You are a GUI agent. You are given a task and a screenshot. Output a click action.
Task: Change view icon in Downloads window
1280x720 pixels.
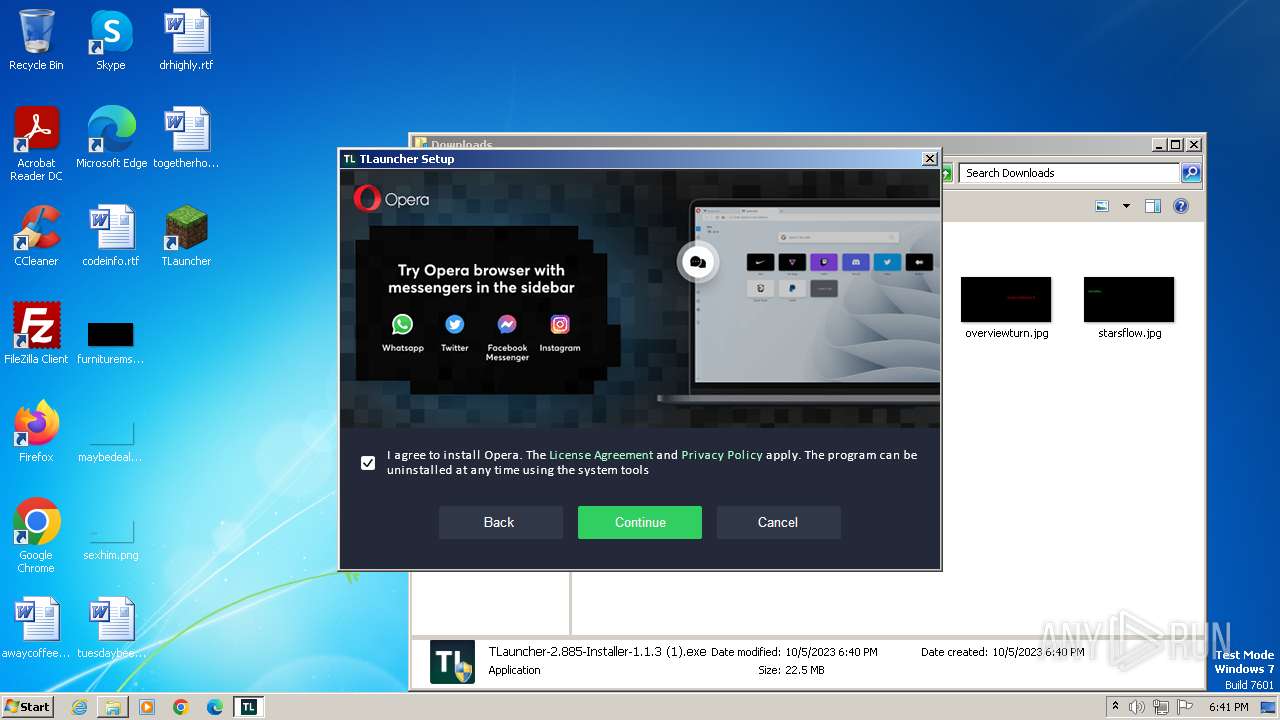click(x=1102, y=206)
